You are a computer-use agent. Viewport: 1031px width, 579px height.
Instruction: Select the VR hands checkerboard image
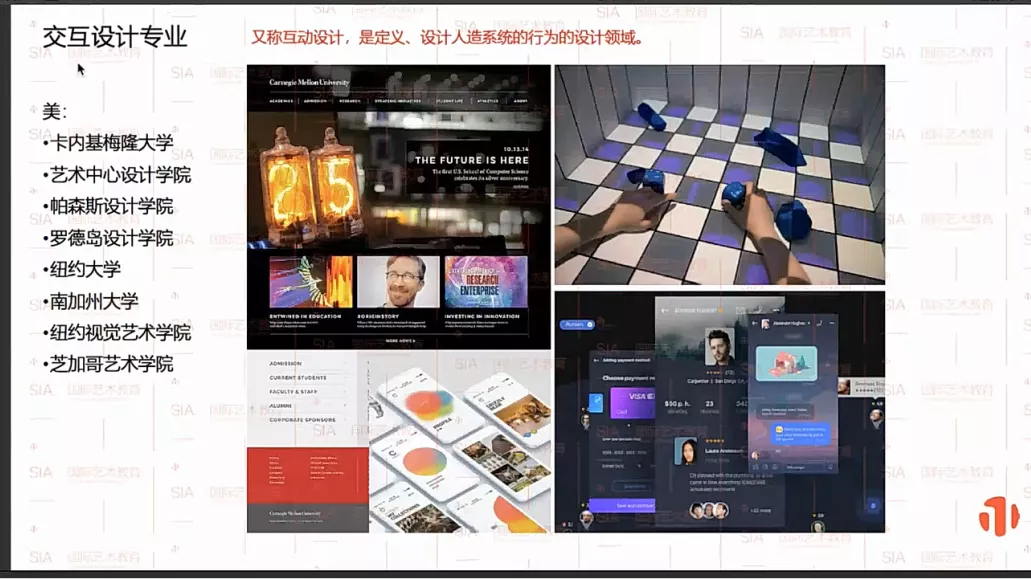(x=719, y=174)
